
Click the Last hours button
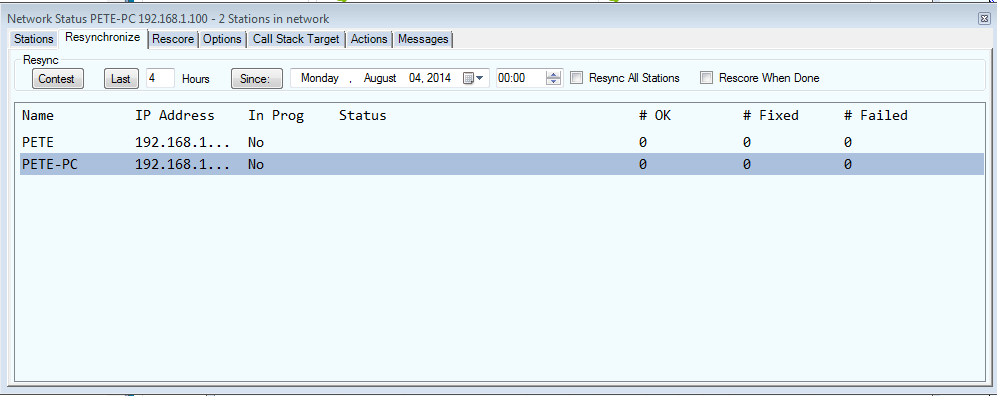[121, 79]
